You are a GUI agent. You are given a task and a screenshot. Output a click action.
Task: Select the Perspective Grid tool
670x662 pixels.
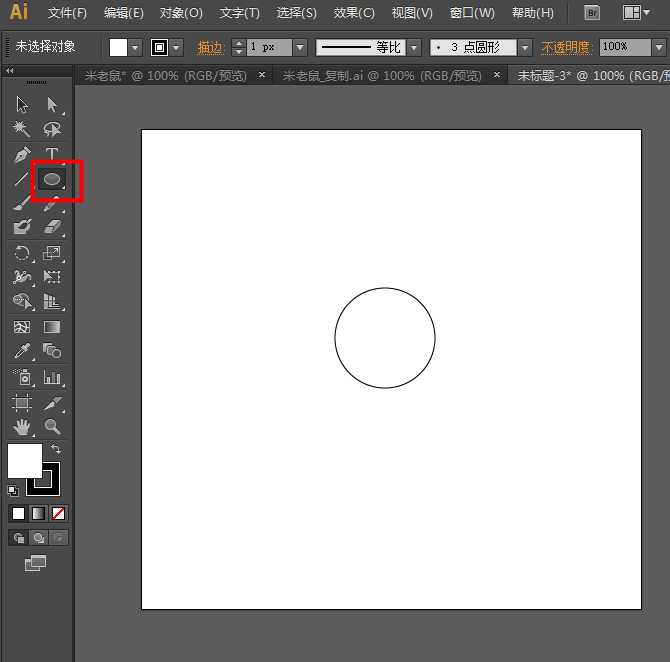coord(52,301)
